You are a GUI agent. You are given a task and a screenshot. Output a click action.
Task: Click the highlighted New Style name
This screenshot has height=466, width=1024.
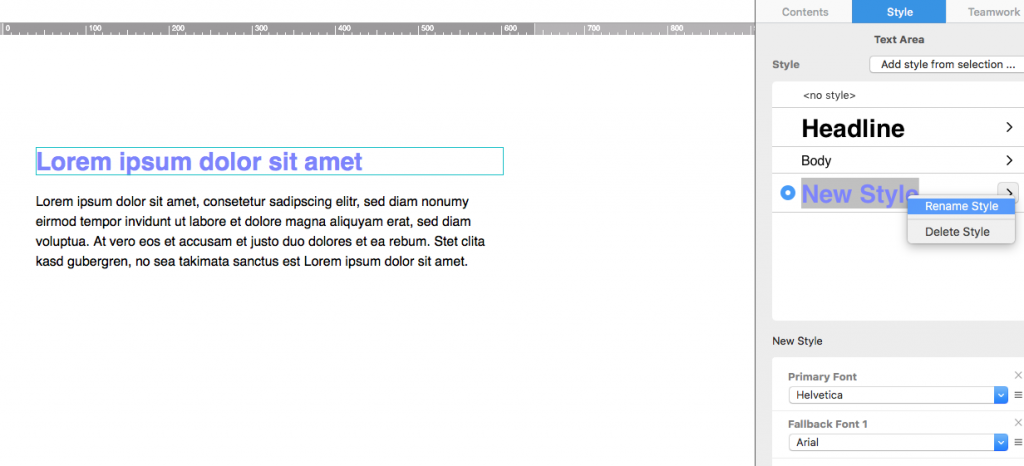pos(859,193)
